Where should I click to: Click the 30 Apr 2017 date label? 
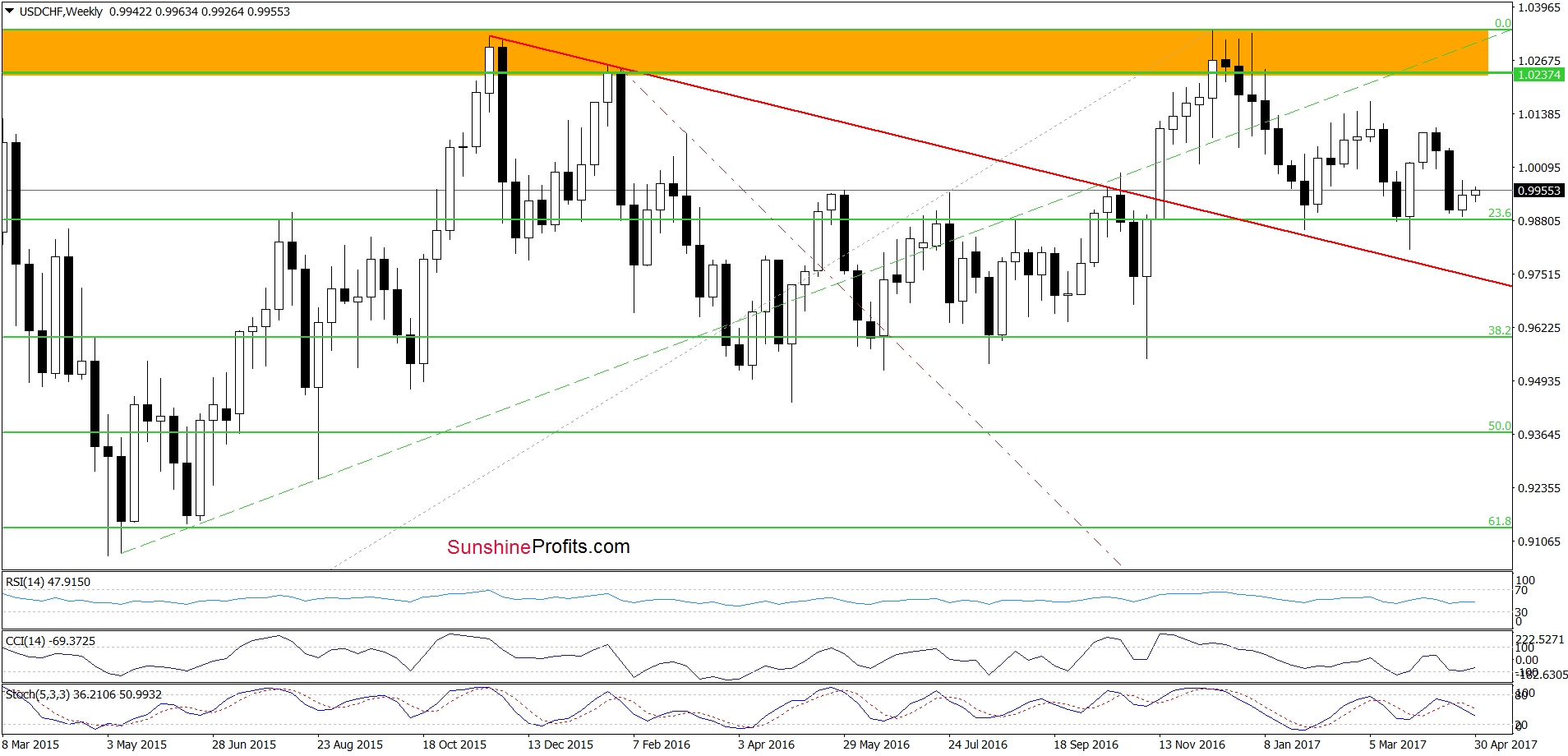[x=1506, y=744]
